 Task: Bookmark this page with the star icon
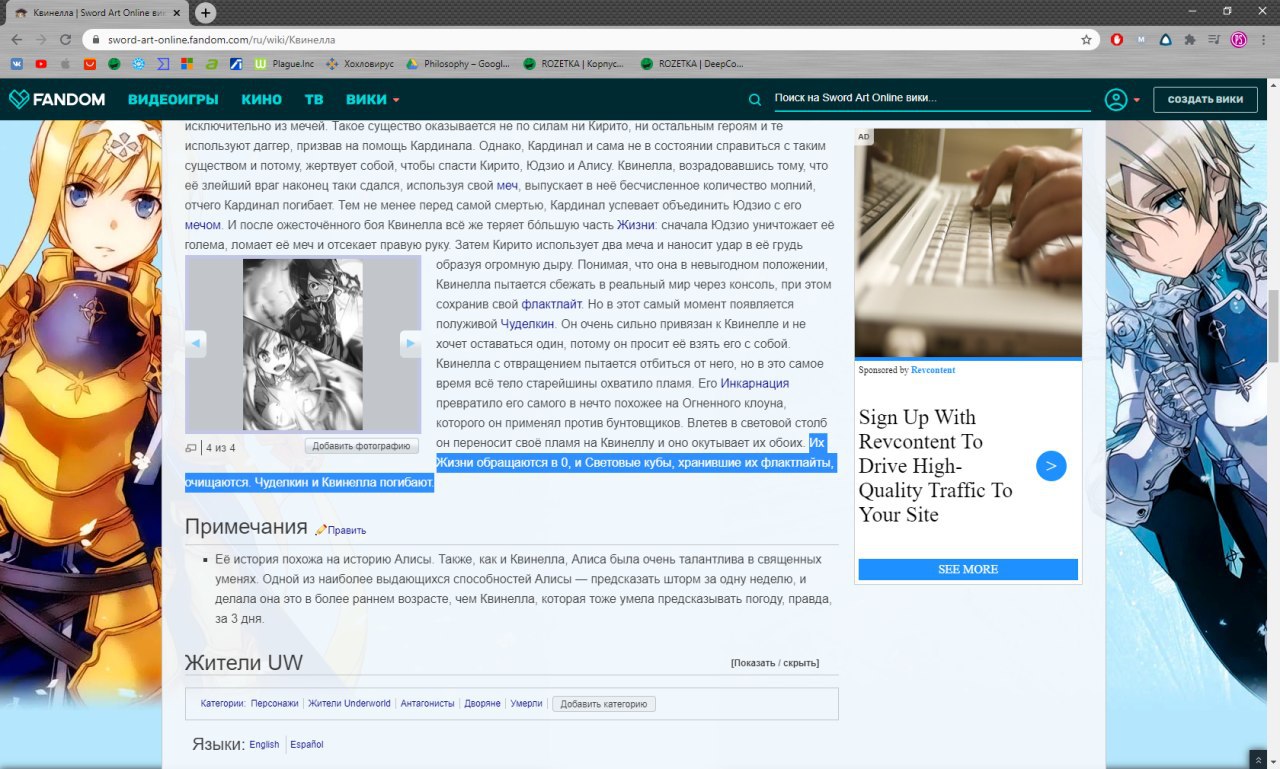(1086, 40)
